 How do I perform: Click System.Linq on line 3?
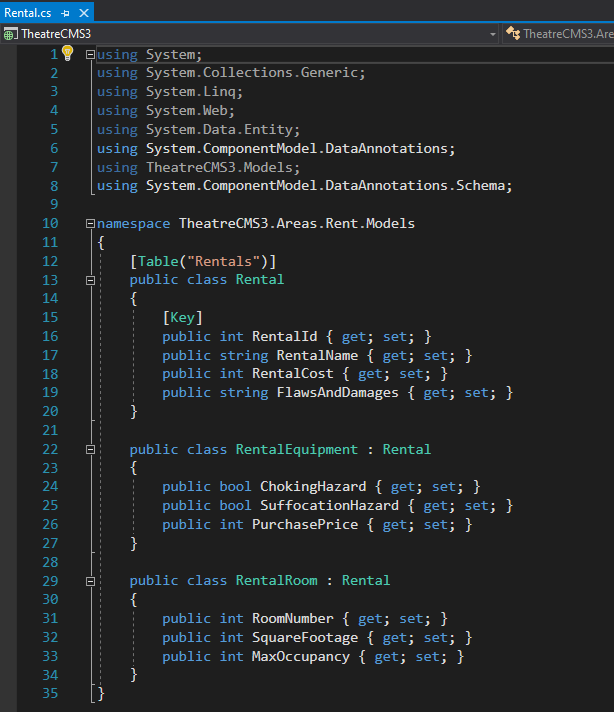[191, 92]
